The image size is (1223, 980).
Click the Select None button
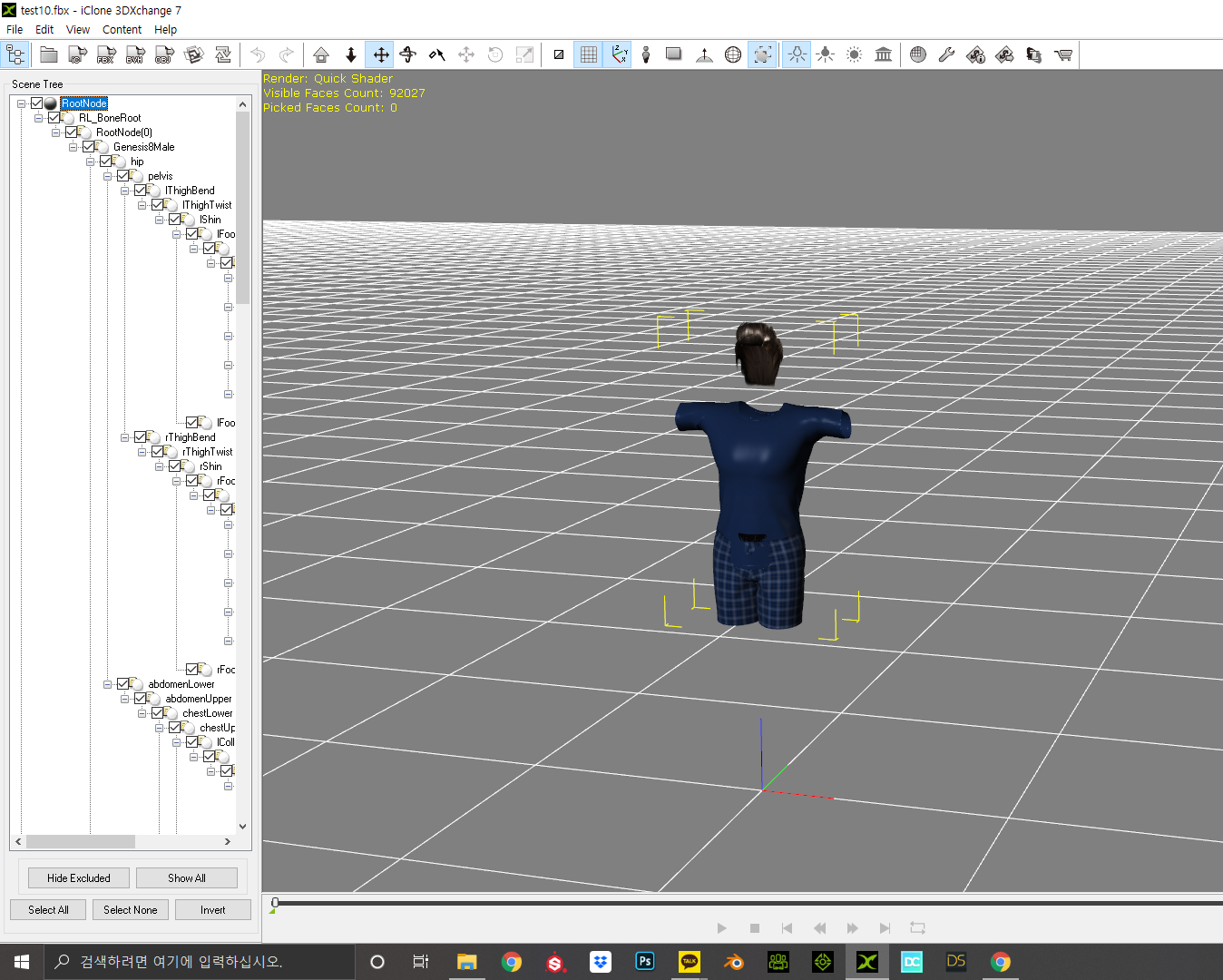(x=131, y=910)
